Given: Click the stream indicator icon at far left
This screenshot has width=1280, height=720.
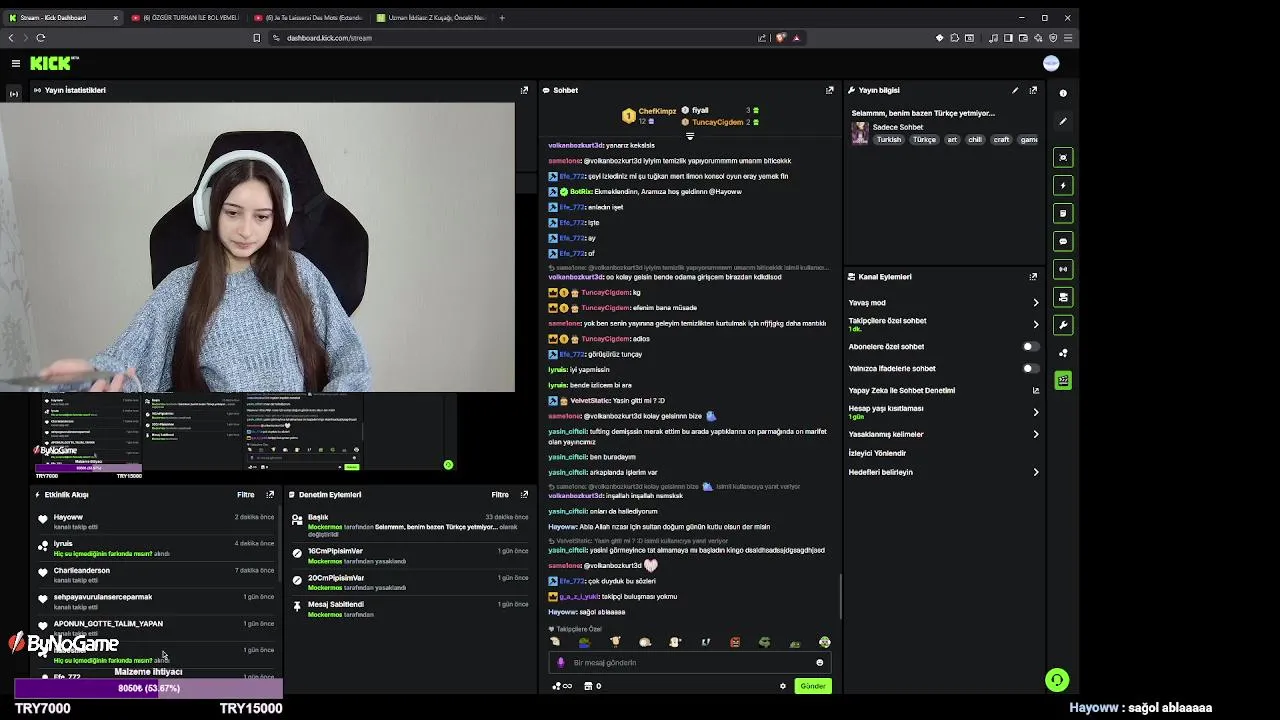Looking at the screenshot, I should (14, 93).
